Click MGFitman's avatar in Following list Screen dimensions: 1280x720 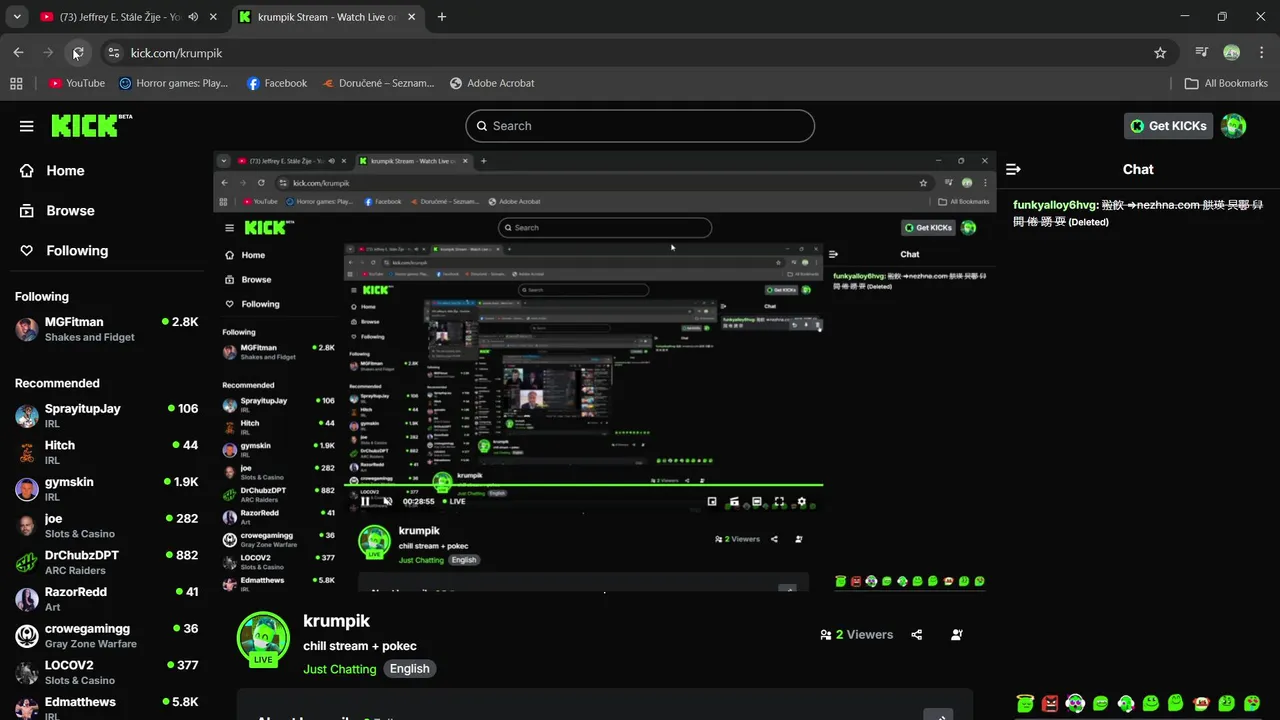click(x=27, y=329)
